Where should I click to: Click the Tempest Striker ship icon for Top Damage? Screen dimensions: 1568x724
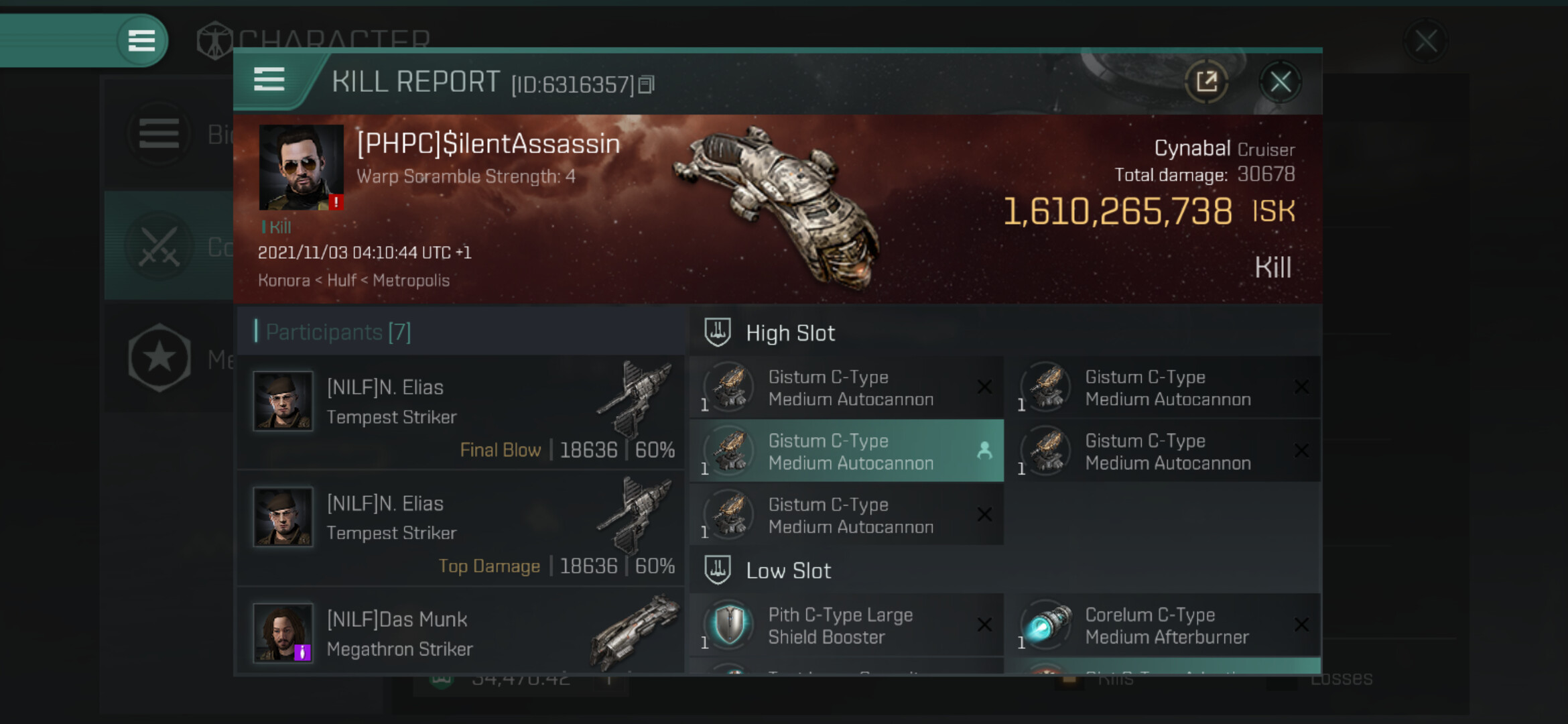634,515
